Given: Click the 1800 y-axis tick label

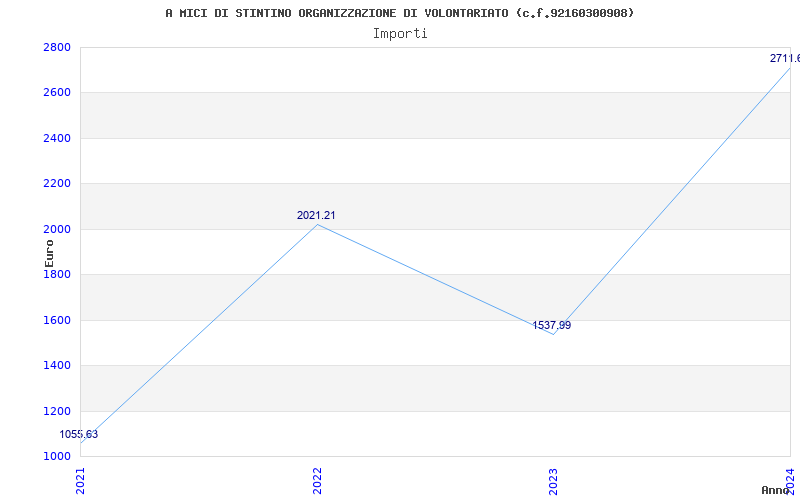Looking at the screenshot, I should pyautogui.click(x=57, y=274).
